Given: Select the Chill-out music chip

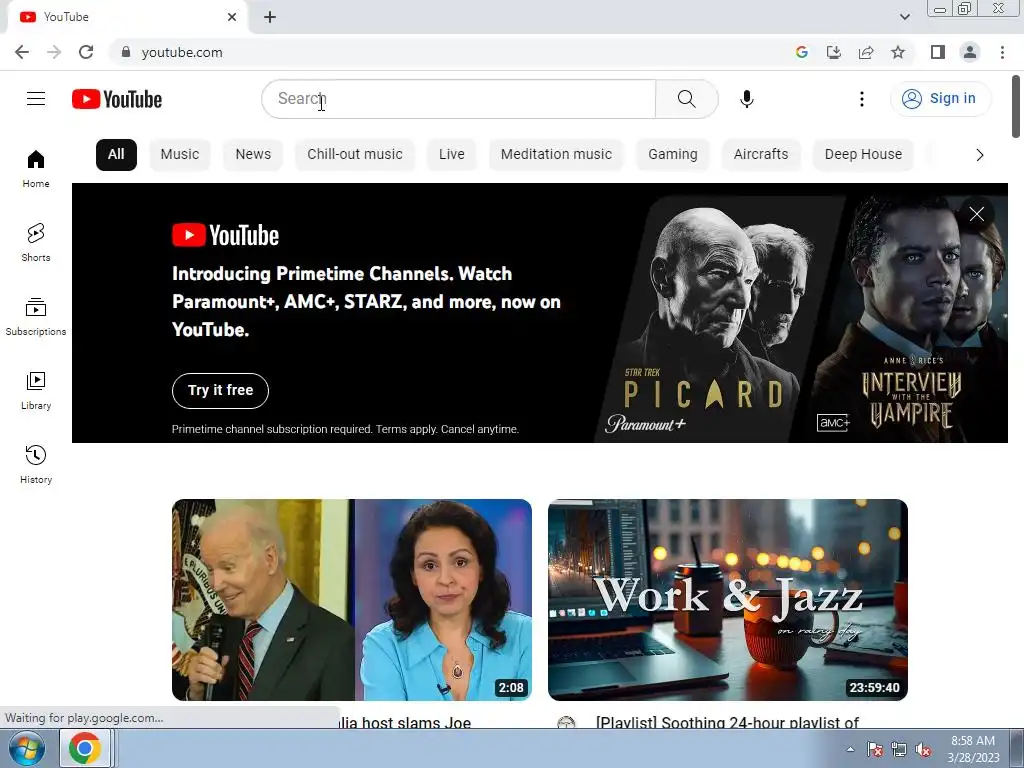Looking at the screenshot, I should tap(355, 155).
